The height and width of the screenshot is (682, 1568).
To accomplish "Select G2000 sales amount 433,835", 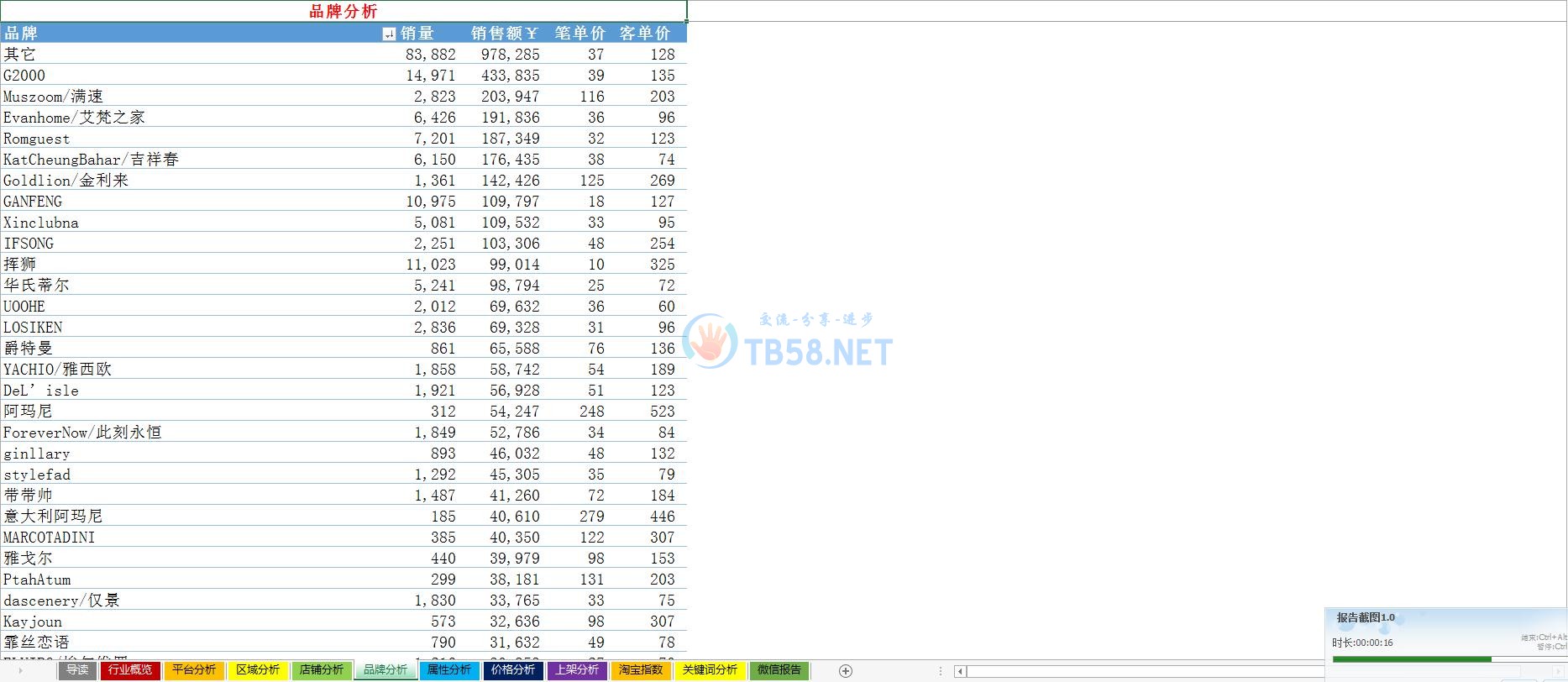I will coord(511,76).
